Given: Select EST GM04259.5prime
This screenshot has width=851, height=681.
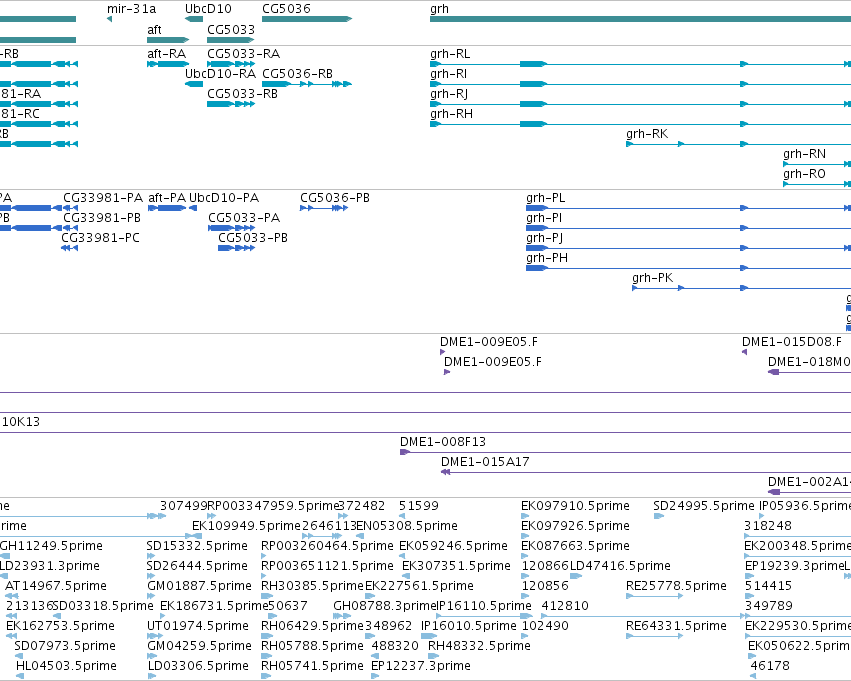Looking at the screenshot, I should pyautogui.click(x=200, y=647).
